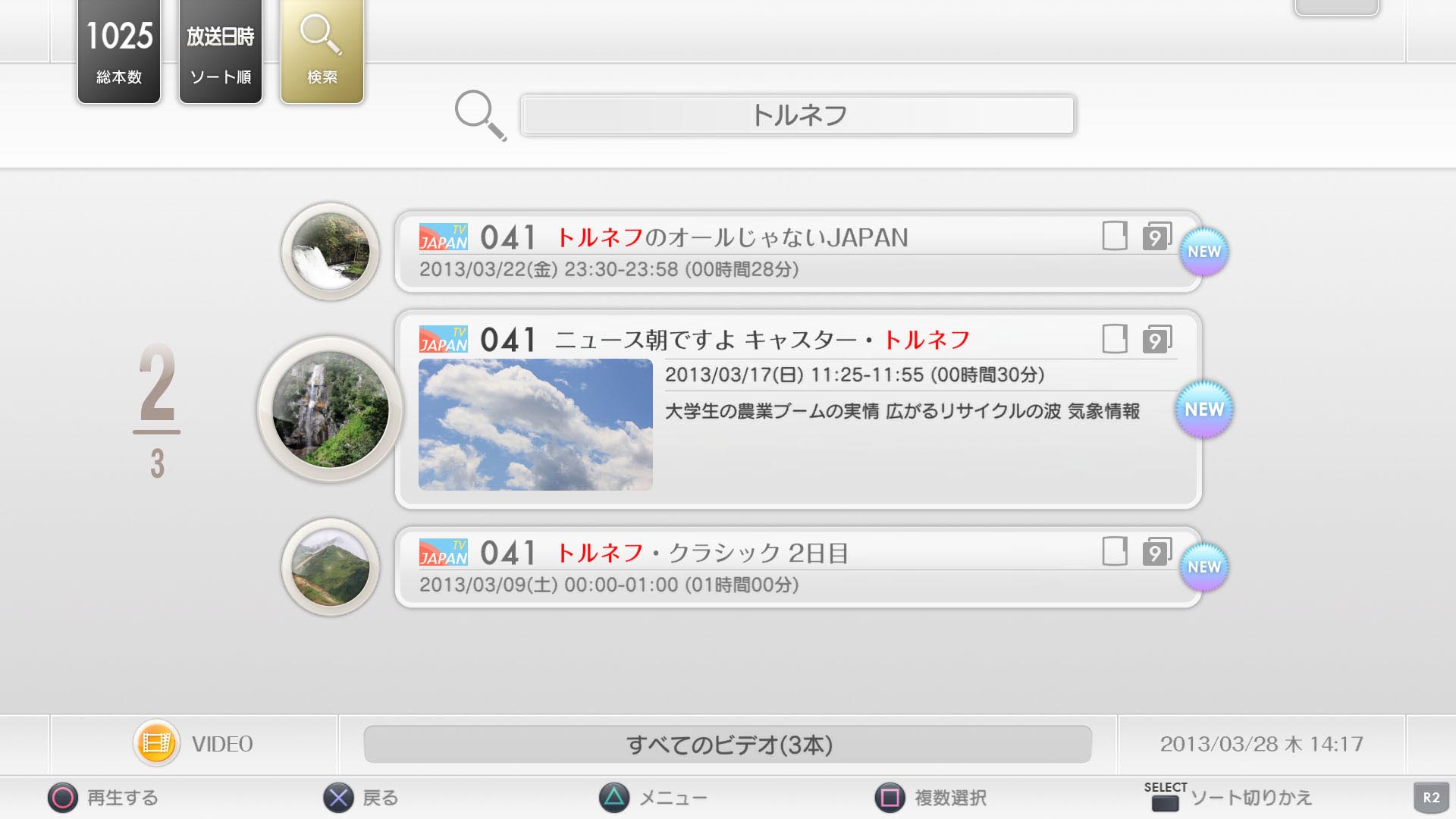Viewport: 1456px width, 819px height.
Task: Click the NEW badge on クラシック 2日目 row
Action: pos(1204,567)
